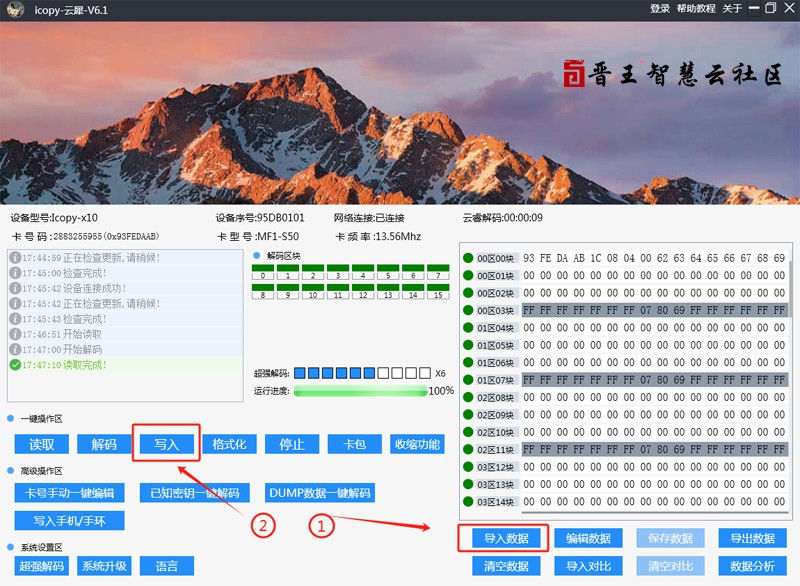Click the 编辑数据 button
This screenshot has height=586, width=800.
point(588,538)
